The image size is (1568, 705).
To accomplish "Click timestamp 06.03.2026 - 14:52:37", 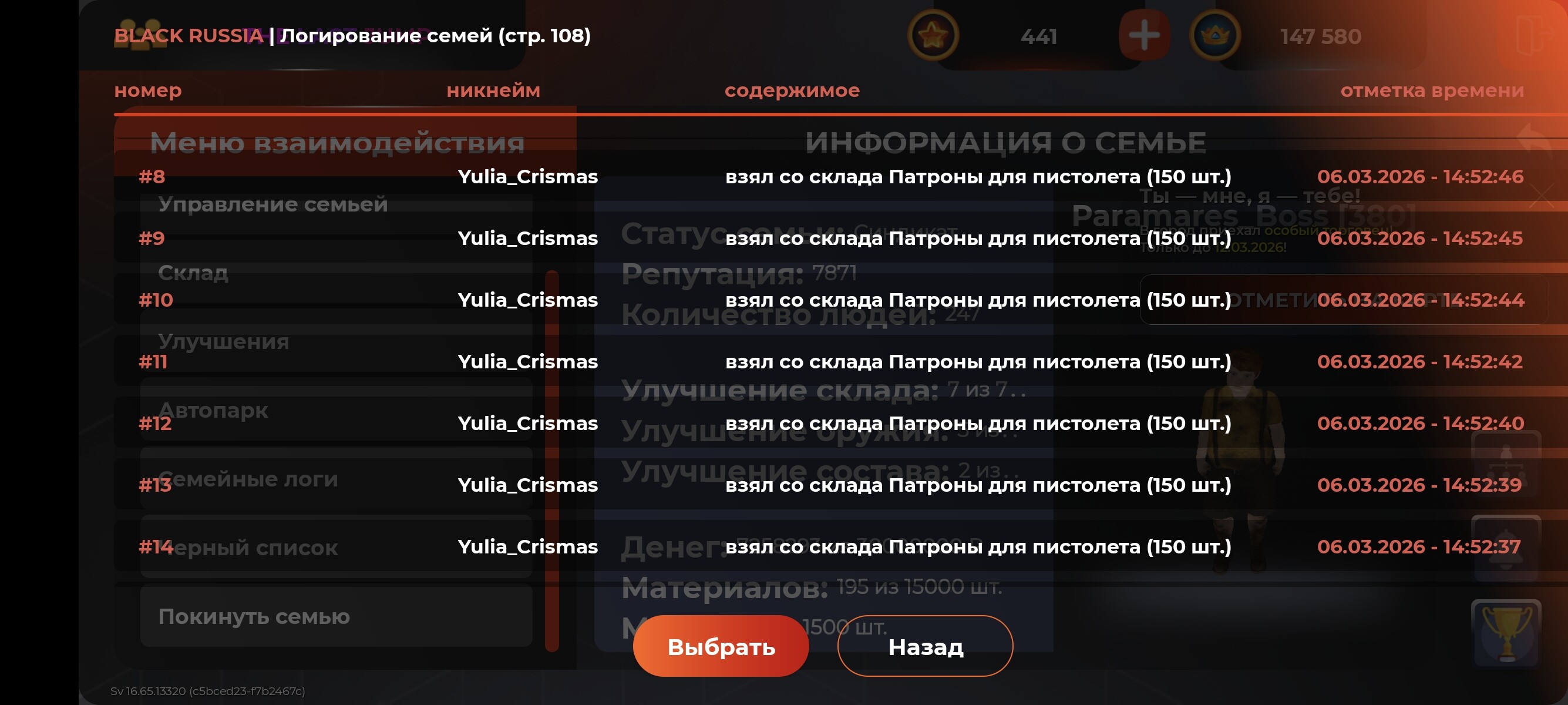I will pyautogui.click(x=1419, y=546).
